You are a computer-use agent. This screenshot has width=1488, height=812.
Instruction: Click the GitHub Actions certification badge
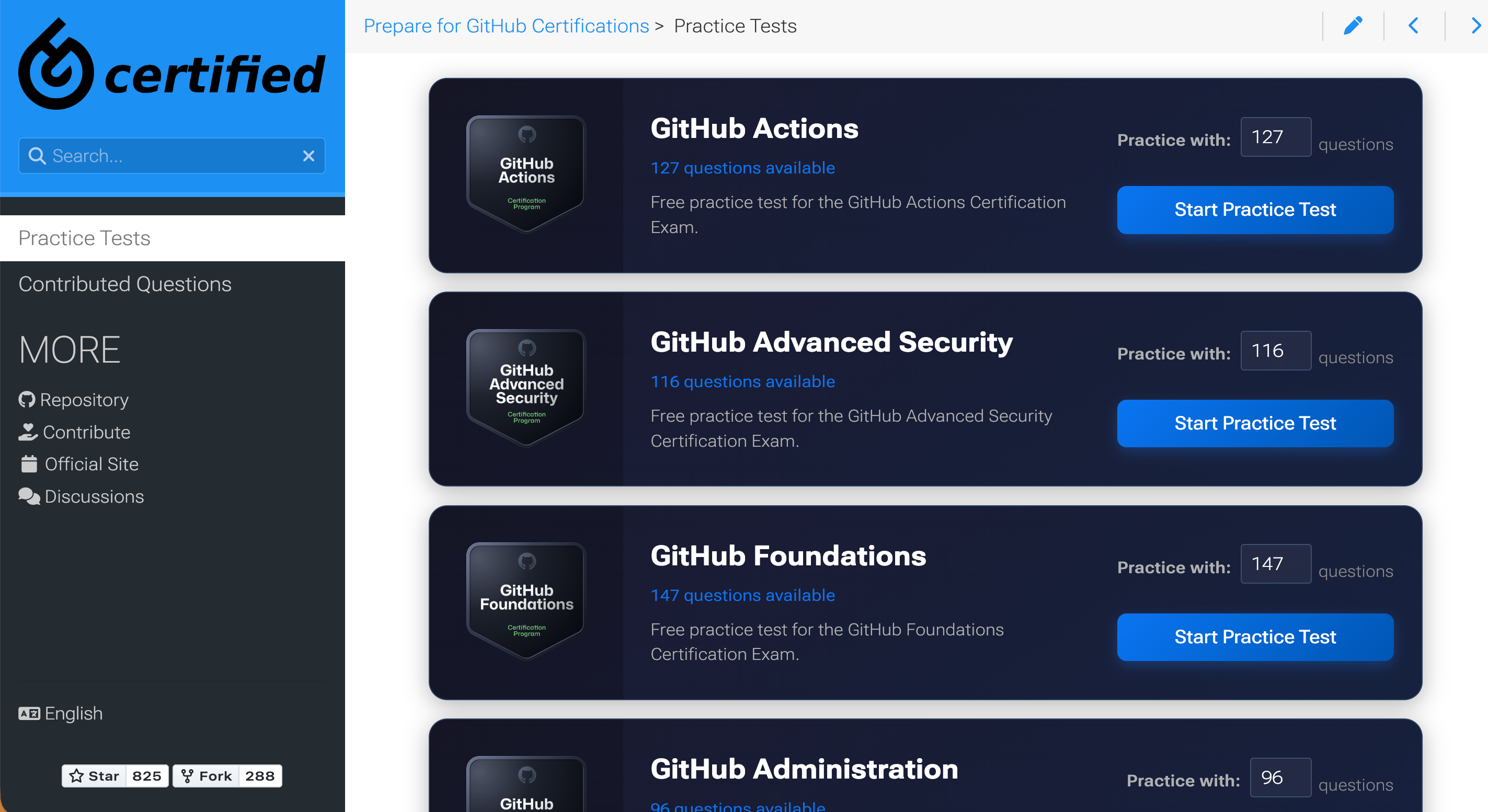tap(525, 172)
